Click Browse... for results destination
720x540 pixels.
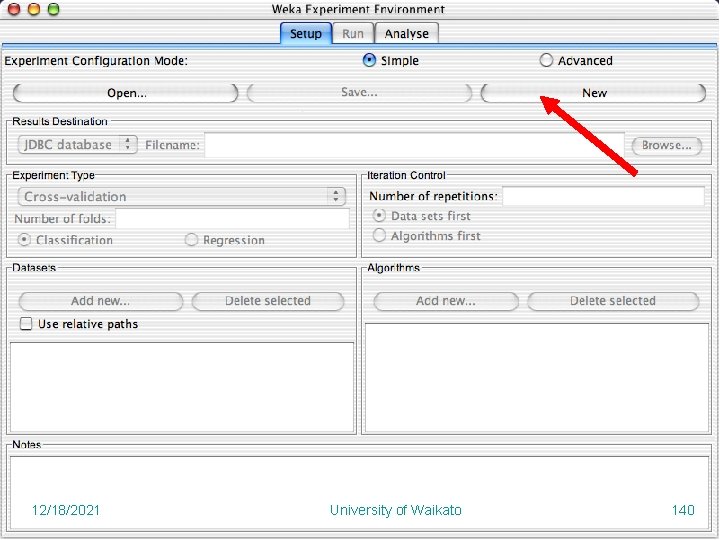click(x=667, y=146)
